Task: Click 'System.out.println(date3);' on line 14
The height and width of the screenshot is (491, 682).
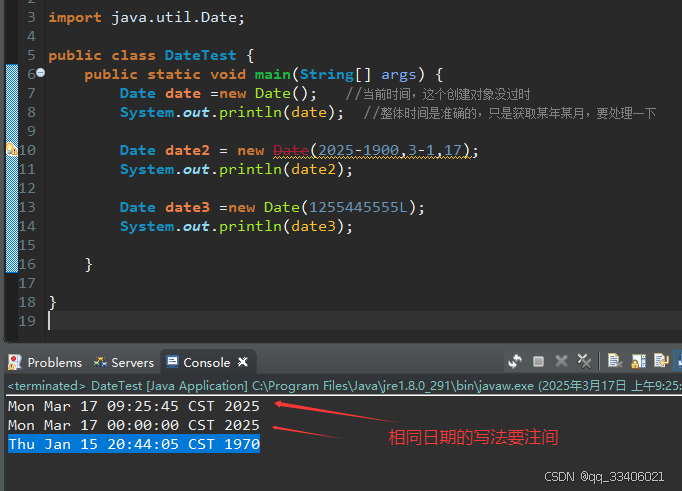Action: (236, 227)
